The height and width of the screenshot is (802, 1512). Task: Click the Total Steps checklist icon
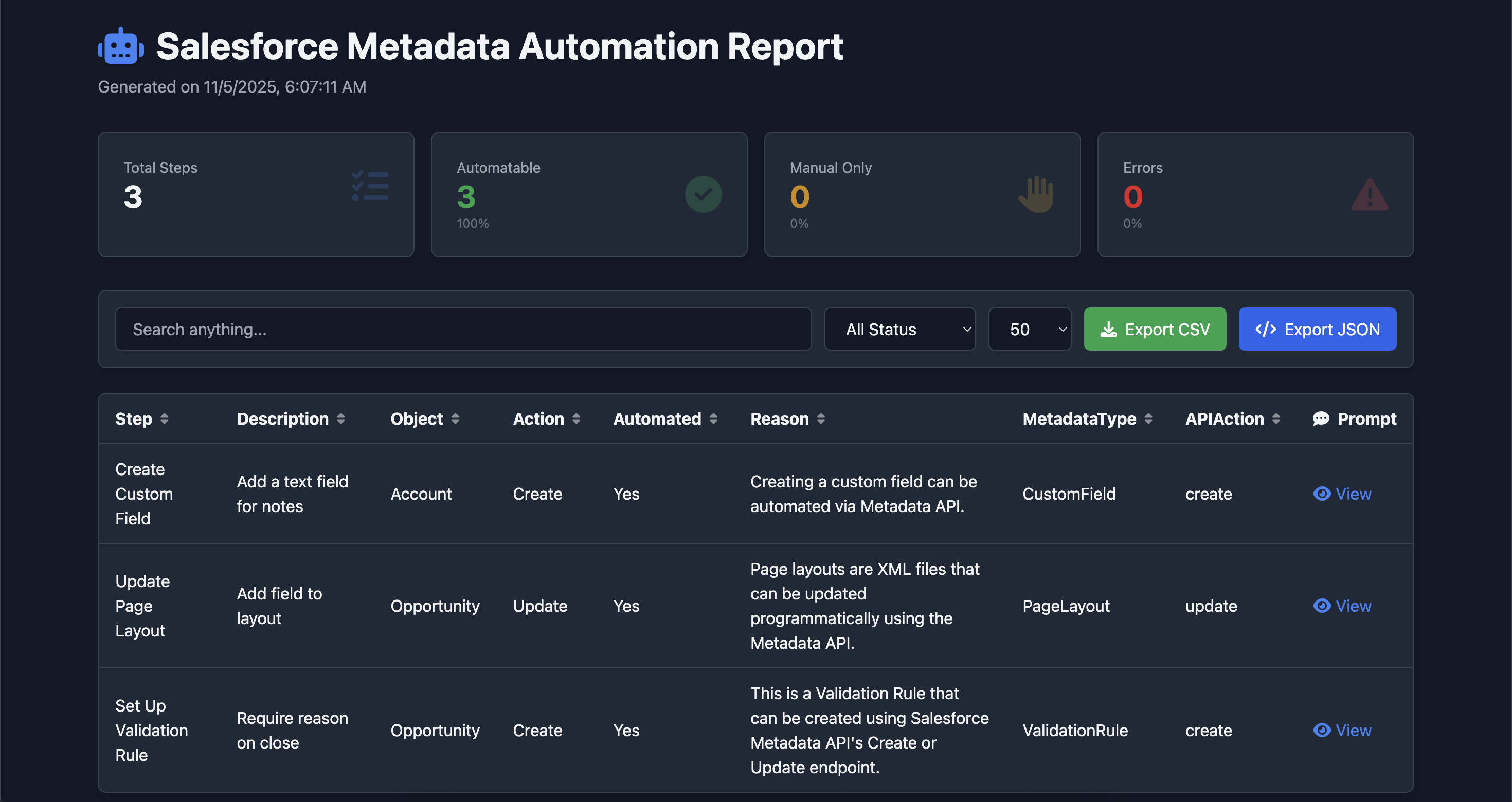[370, 186]
